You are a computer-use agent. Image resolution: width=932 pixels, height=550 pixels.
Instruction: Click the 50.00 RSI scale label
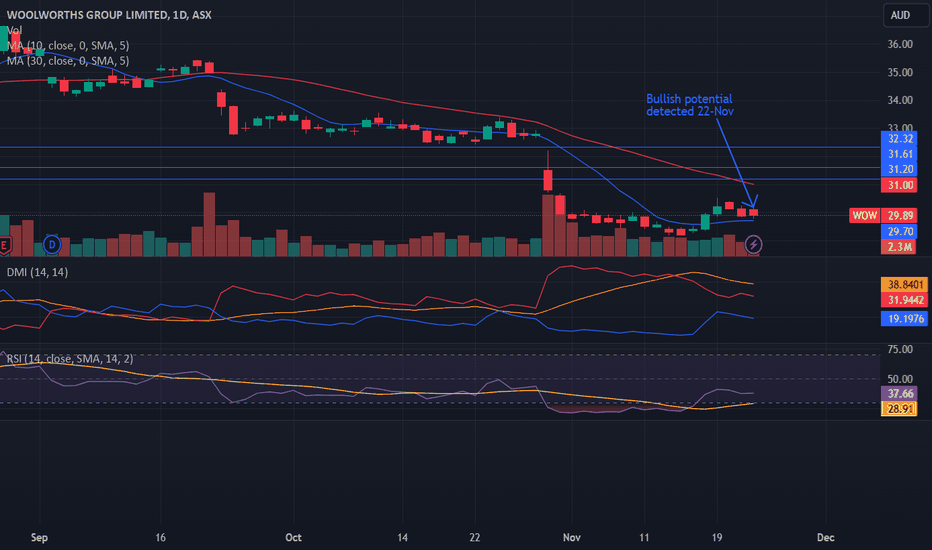click(900, 379)
